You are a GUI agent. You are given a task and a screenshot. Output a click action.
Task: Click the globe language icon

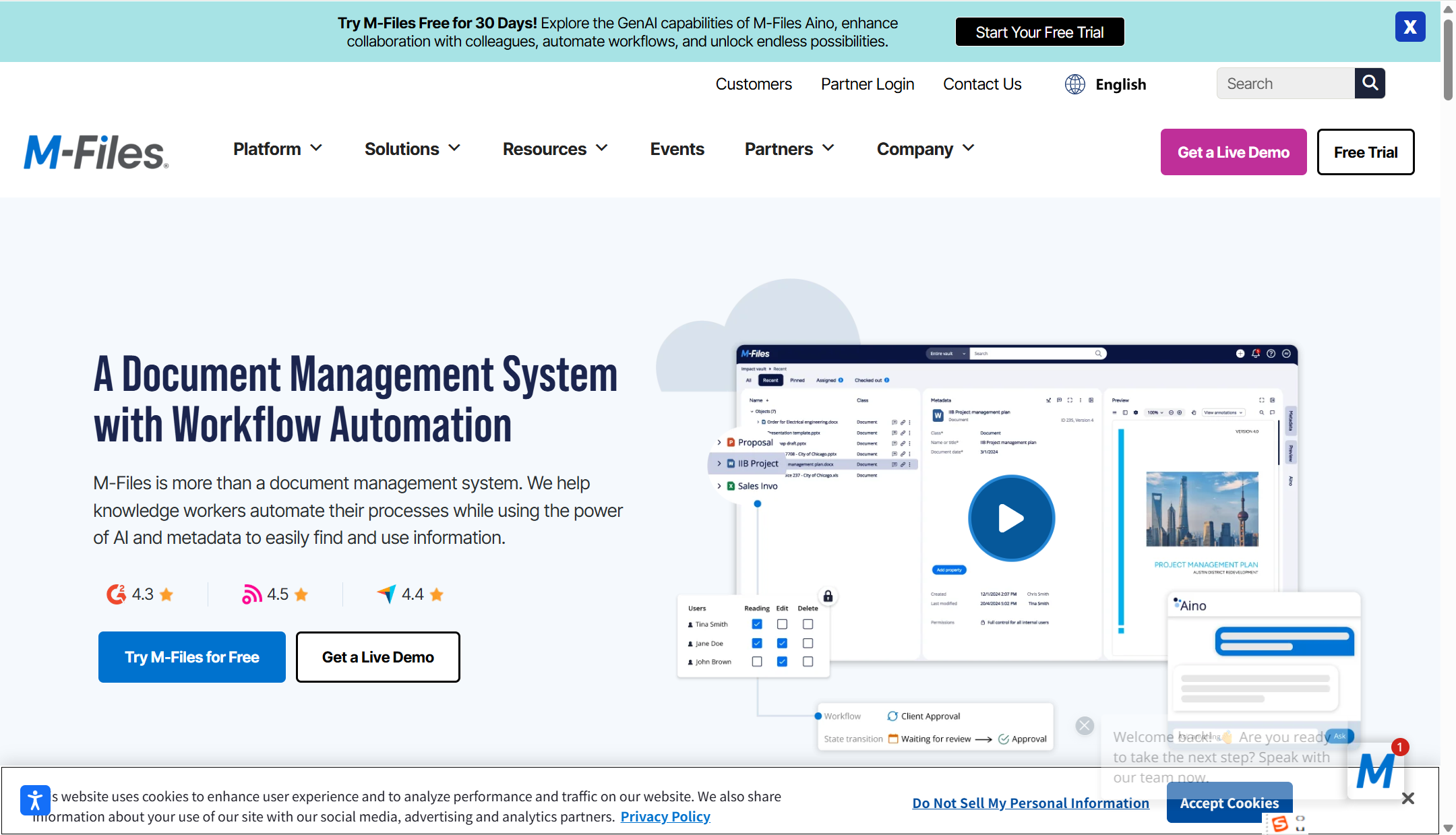(1074, 84)
